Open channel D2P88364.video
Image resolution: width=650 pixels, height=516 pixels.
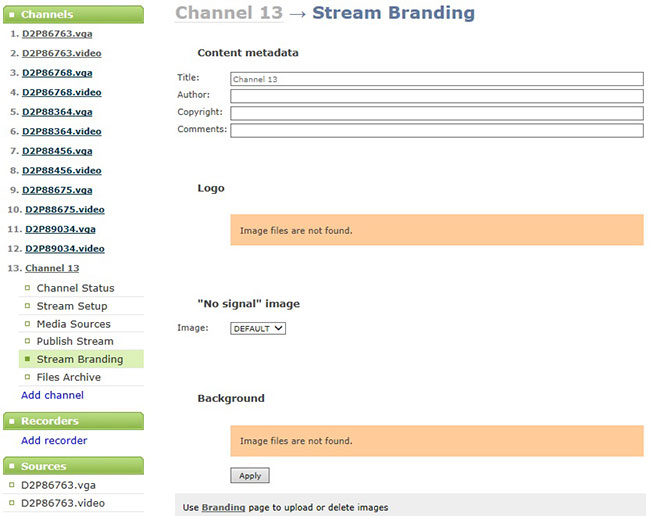(61, 131)
